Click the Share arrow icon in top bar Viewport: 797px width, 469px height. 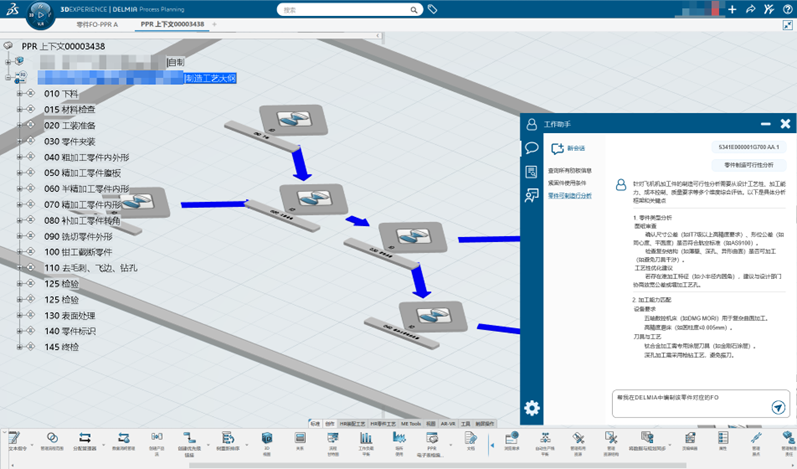click(x=750, y=9)
